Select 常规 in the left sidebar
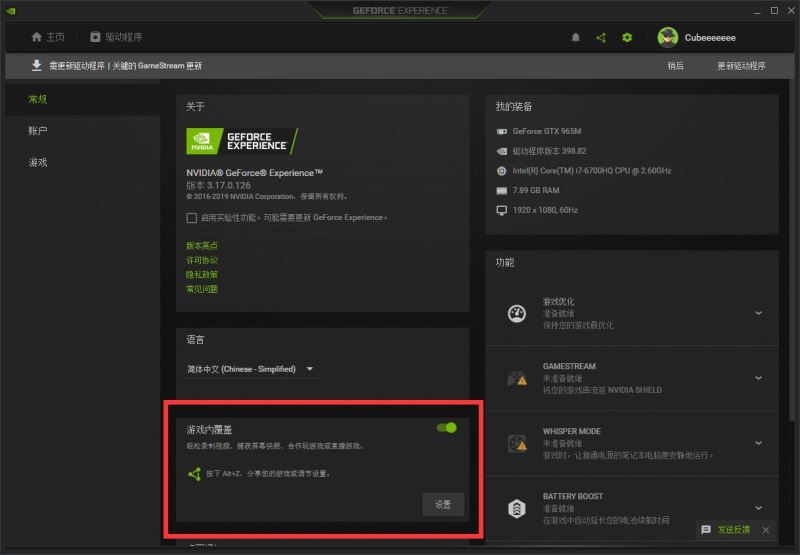Viewport: 800px width, 555px height. point(83,99)
